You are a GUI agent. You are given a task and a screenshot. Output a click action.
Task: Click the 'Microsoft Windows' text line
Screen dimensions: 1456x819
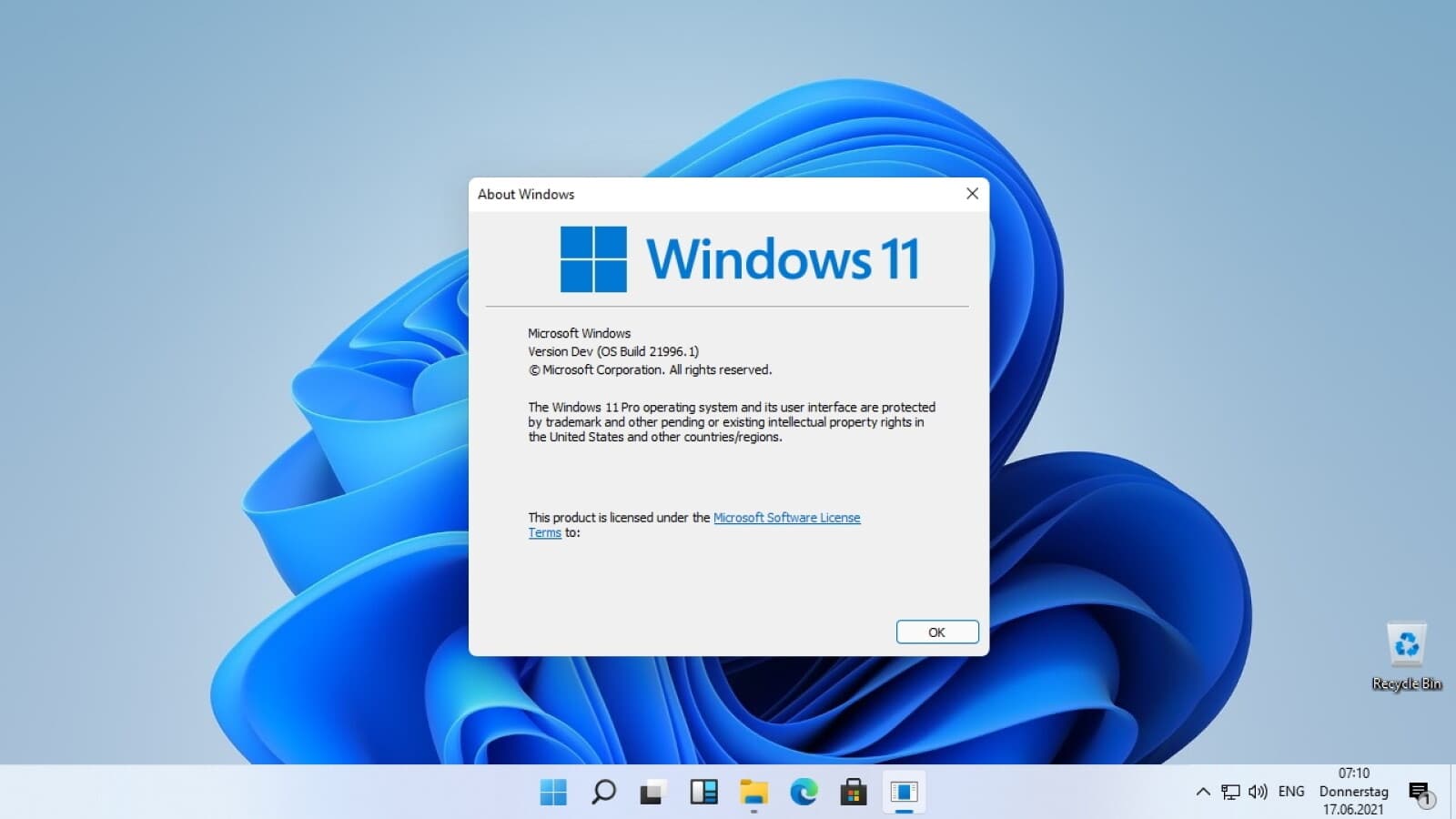pos(579,333)
